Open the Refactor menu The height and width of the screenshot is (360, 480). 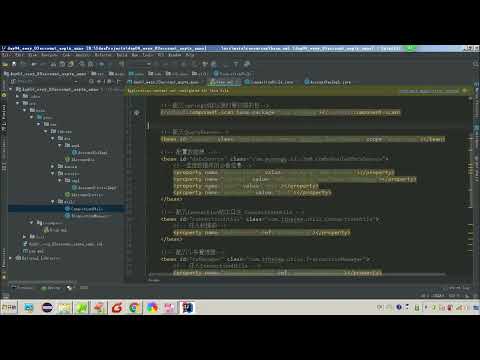(103, 55)
